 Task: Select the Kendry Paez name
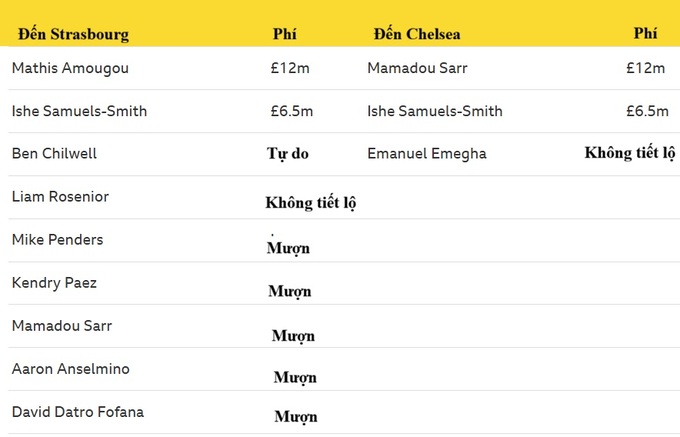click(x=54, y=283)
